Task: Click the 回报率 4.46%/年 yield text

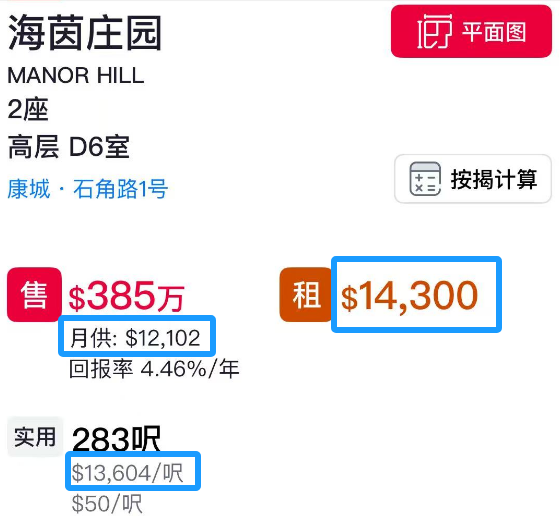Action: click(x=154, y=369)
